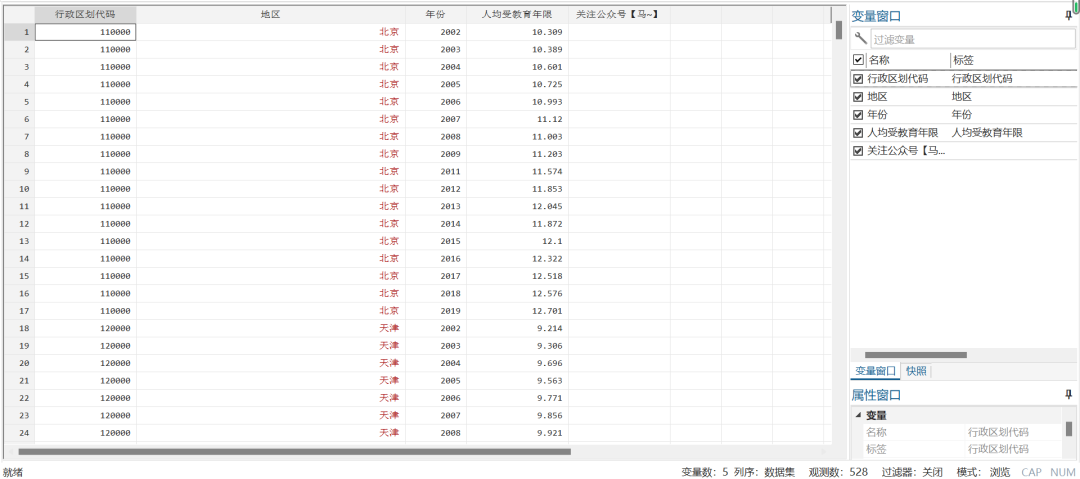Viewport: 1080px width, 479px height.
Task: Click the data grid vertical scrollbar thumb
Action: coord(839,30)
